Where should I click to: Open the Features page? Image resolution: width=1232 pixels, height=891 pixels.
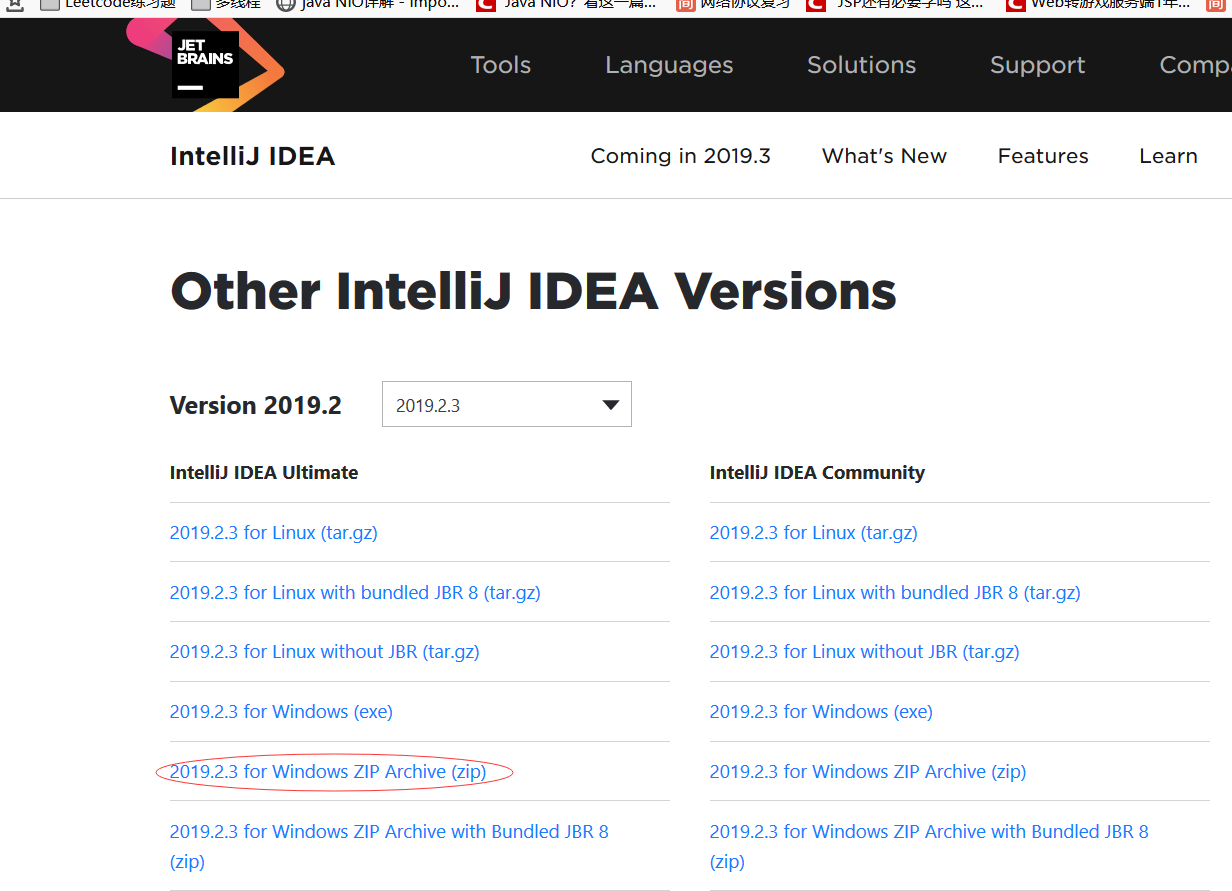[x=1043, y=156]
